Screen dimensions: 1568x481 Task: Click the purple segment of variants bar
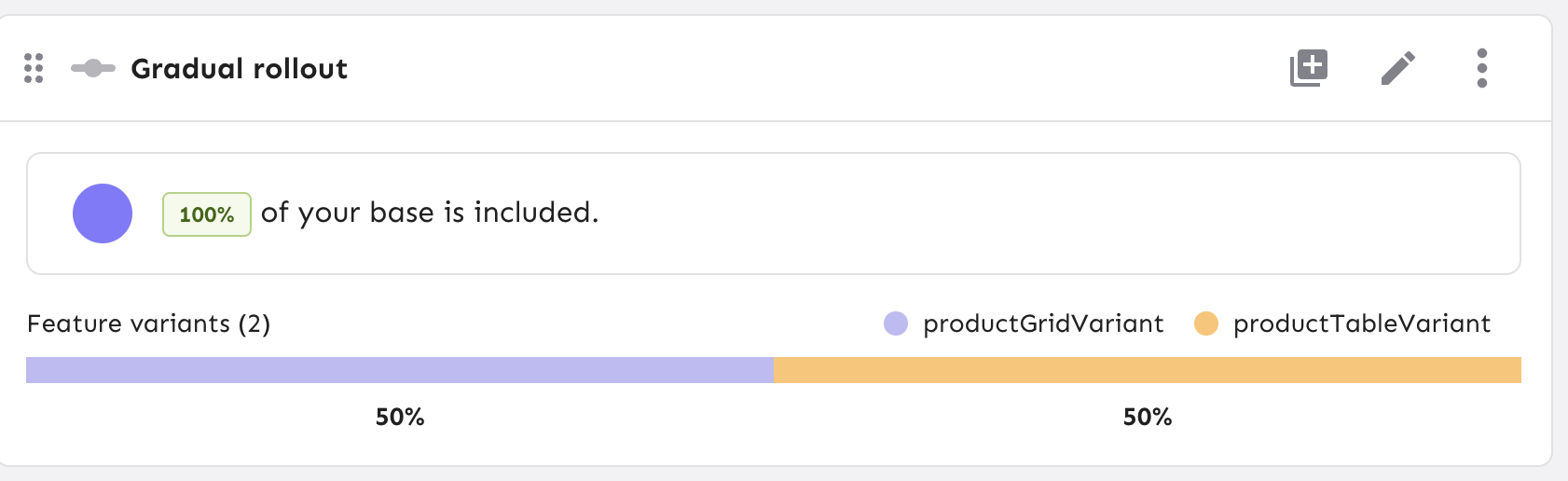[x=400, y=370]
